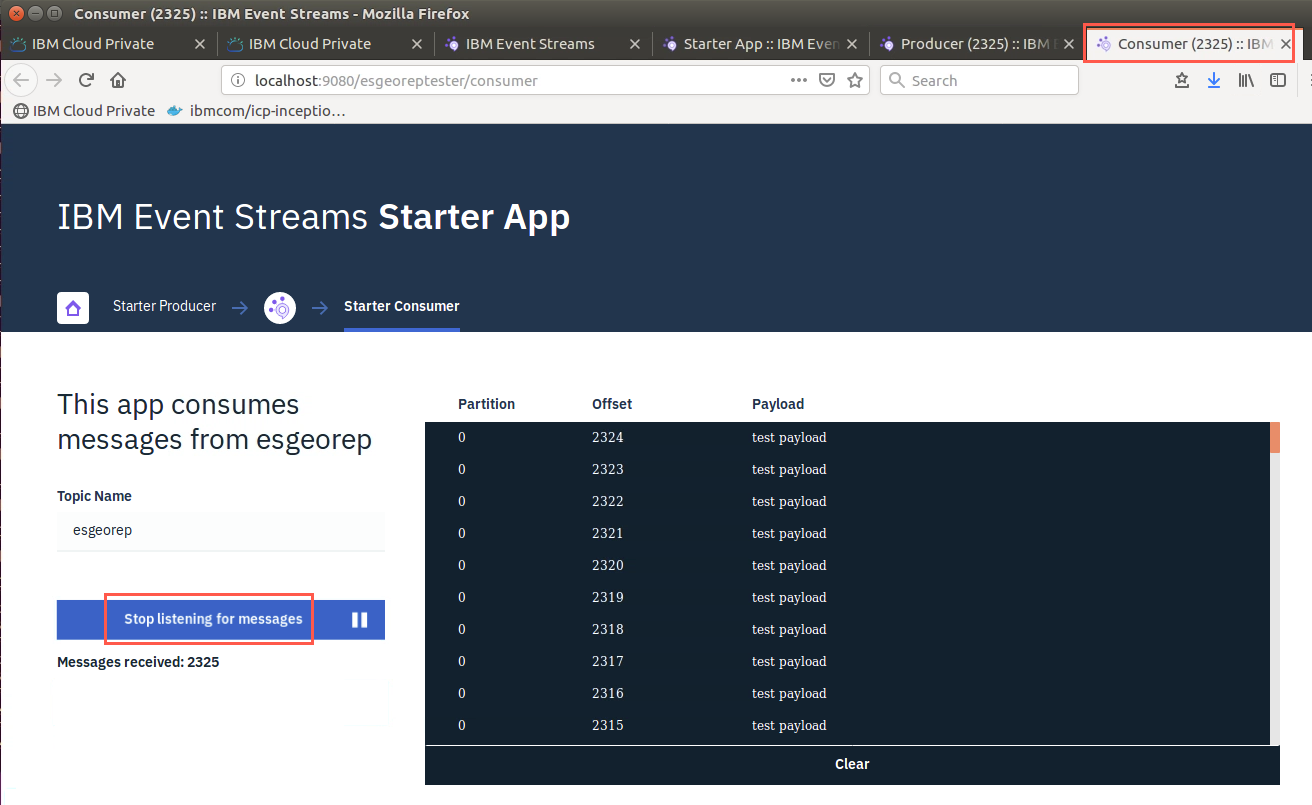Select the offset 2318 cell

click(608, 630)
